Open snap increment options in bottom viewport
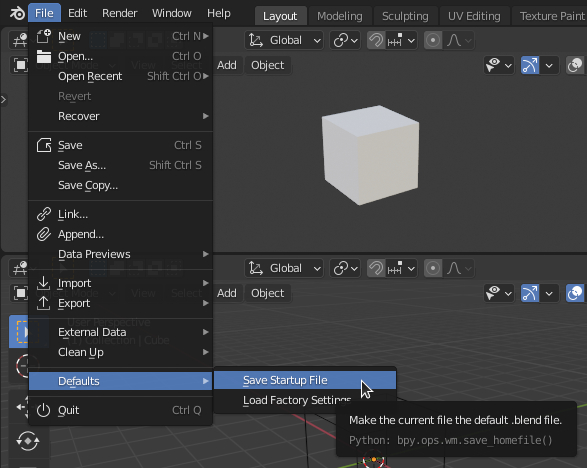The width and height of the screenshot is (587, 468). coord(402,268)
